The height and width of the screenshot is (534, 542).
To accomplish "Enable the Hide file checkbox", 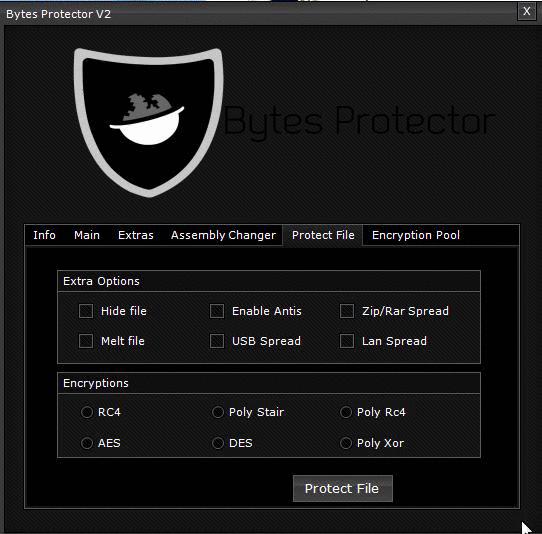I will pyautogui.click(x=86, y=311).
